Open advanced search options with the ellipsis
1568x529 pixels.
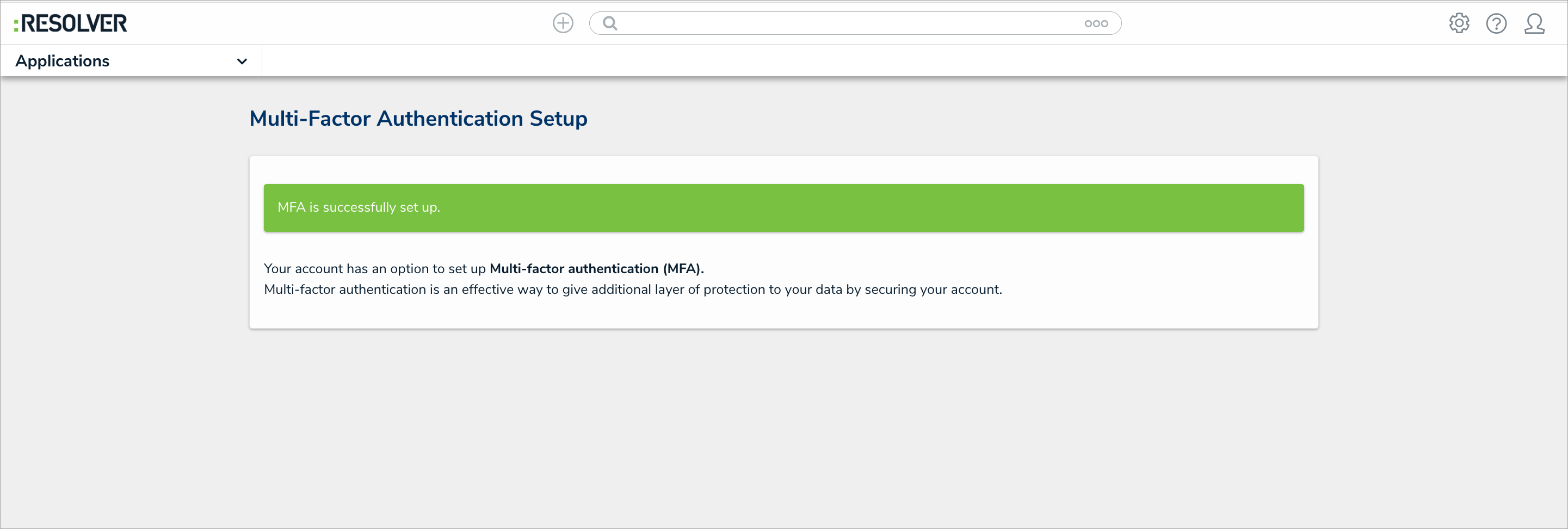(1096, 23)
